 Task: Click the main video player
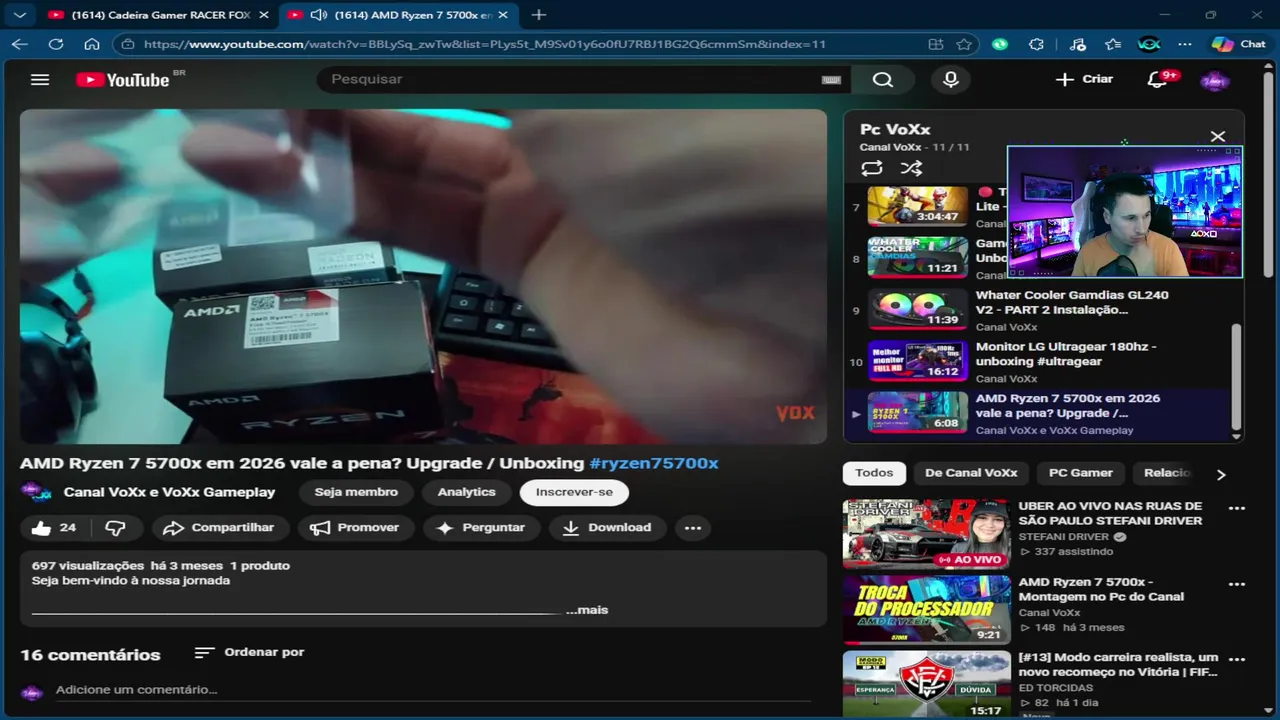pos(423,276)
